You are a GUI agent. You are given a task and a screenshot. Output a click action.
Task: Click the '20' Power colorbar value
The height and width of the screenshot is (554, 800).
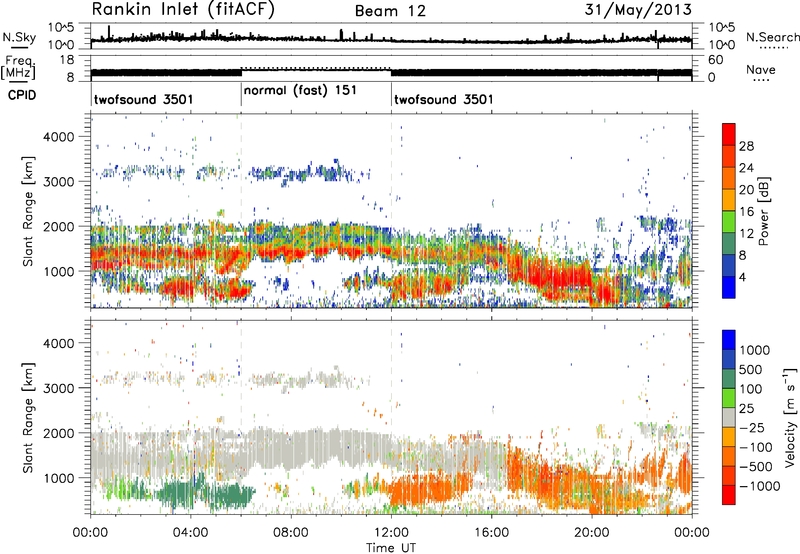tap(746, 190)
